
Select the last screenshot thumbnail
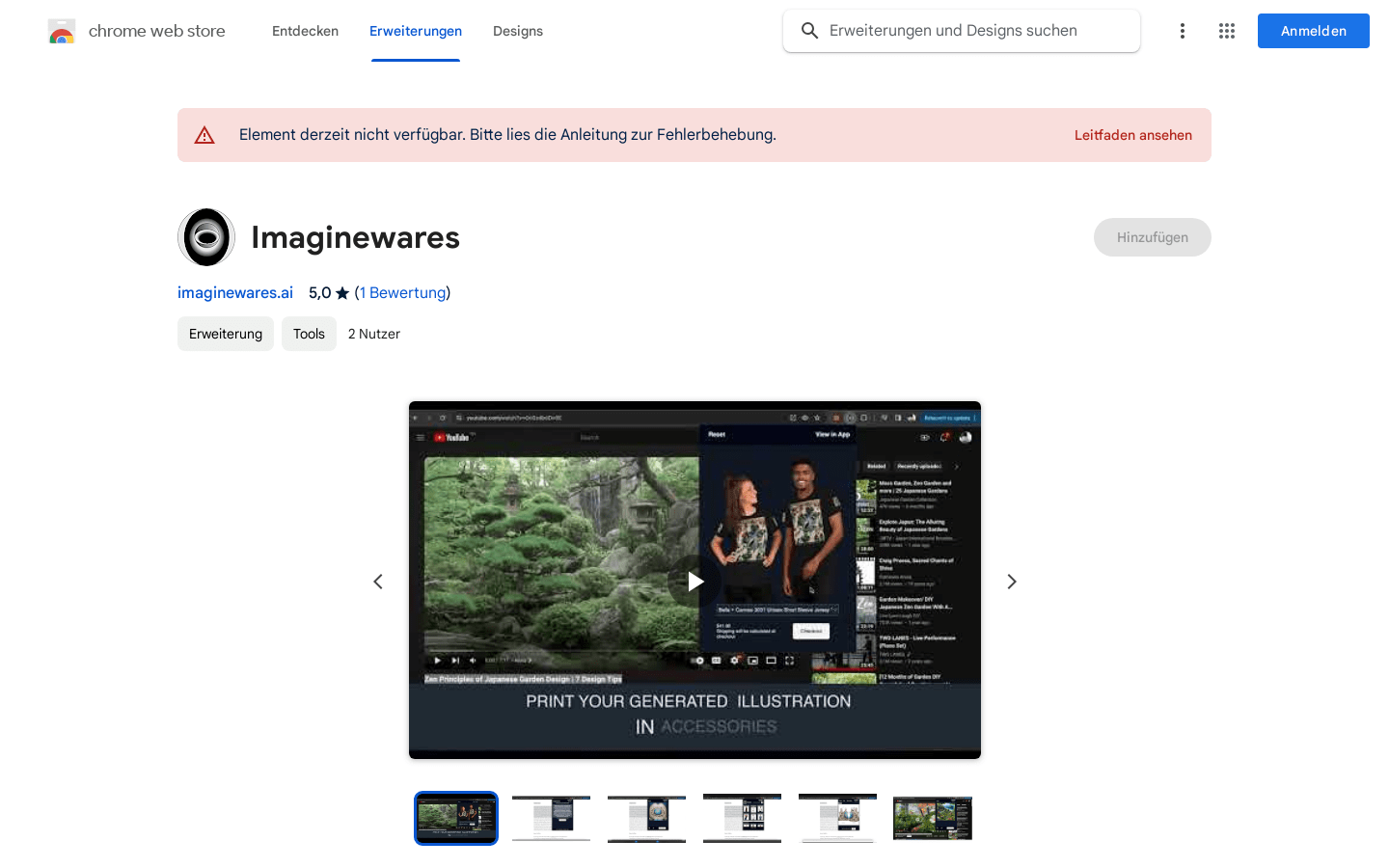click(932, 818)
